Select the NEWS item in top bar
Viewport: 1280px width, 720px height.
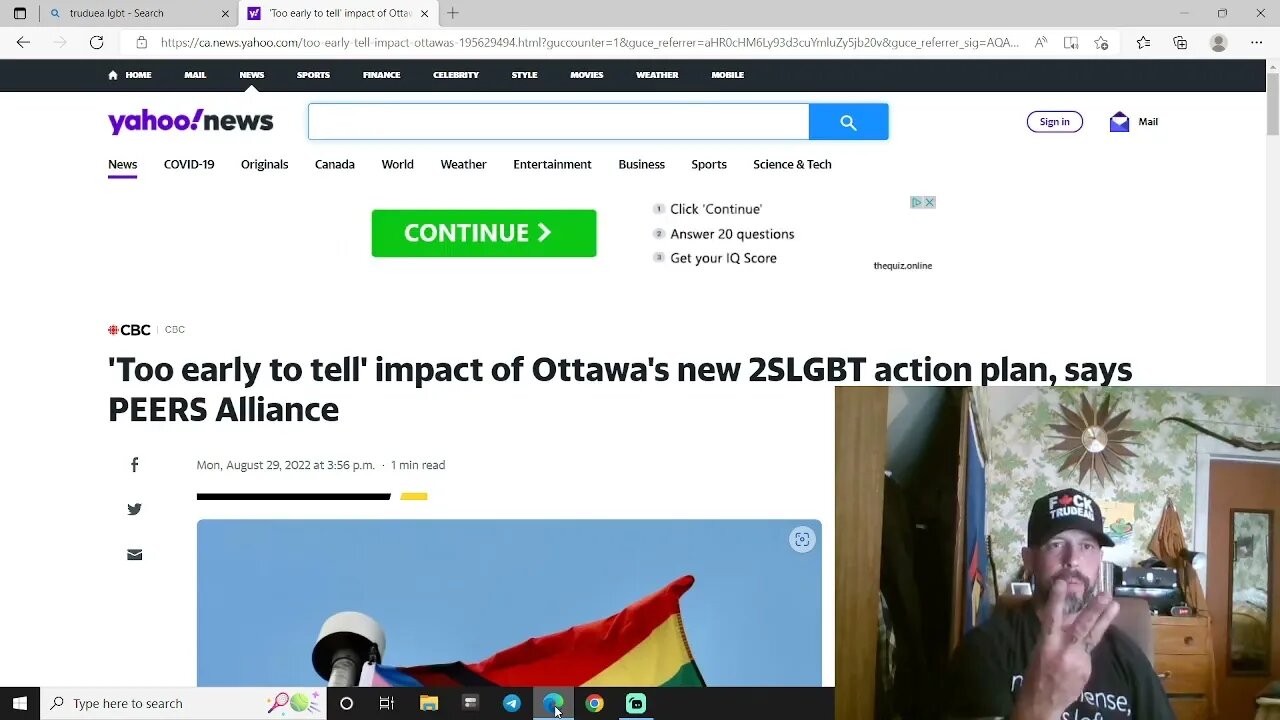pyautogui.click(x=252, y=75)
